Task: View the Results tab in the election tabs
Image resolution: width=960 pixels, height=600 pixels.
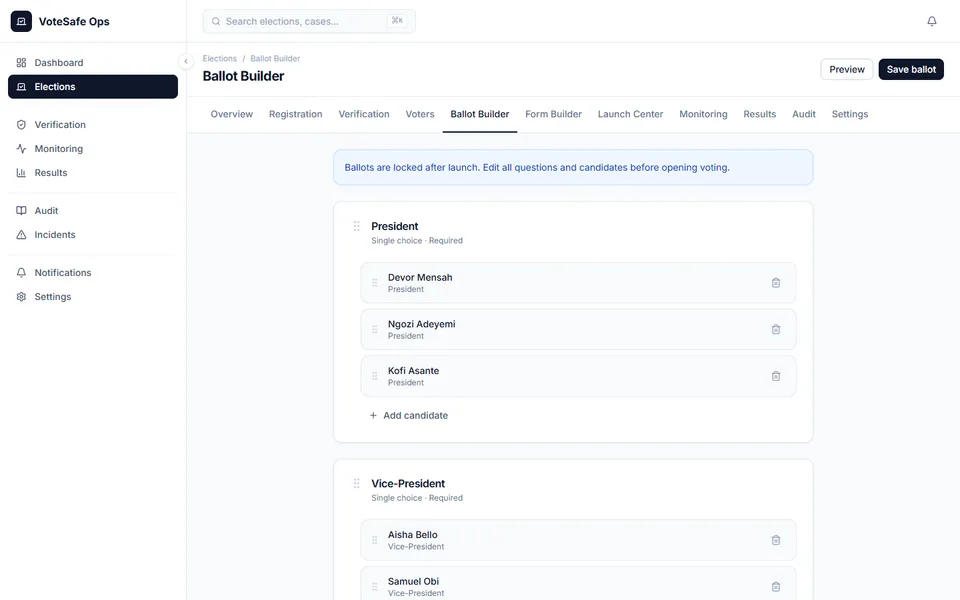Action: point(759,114)
